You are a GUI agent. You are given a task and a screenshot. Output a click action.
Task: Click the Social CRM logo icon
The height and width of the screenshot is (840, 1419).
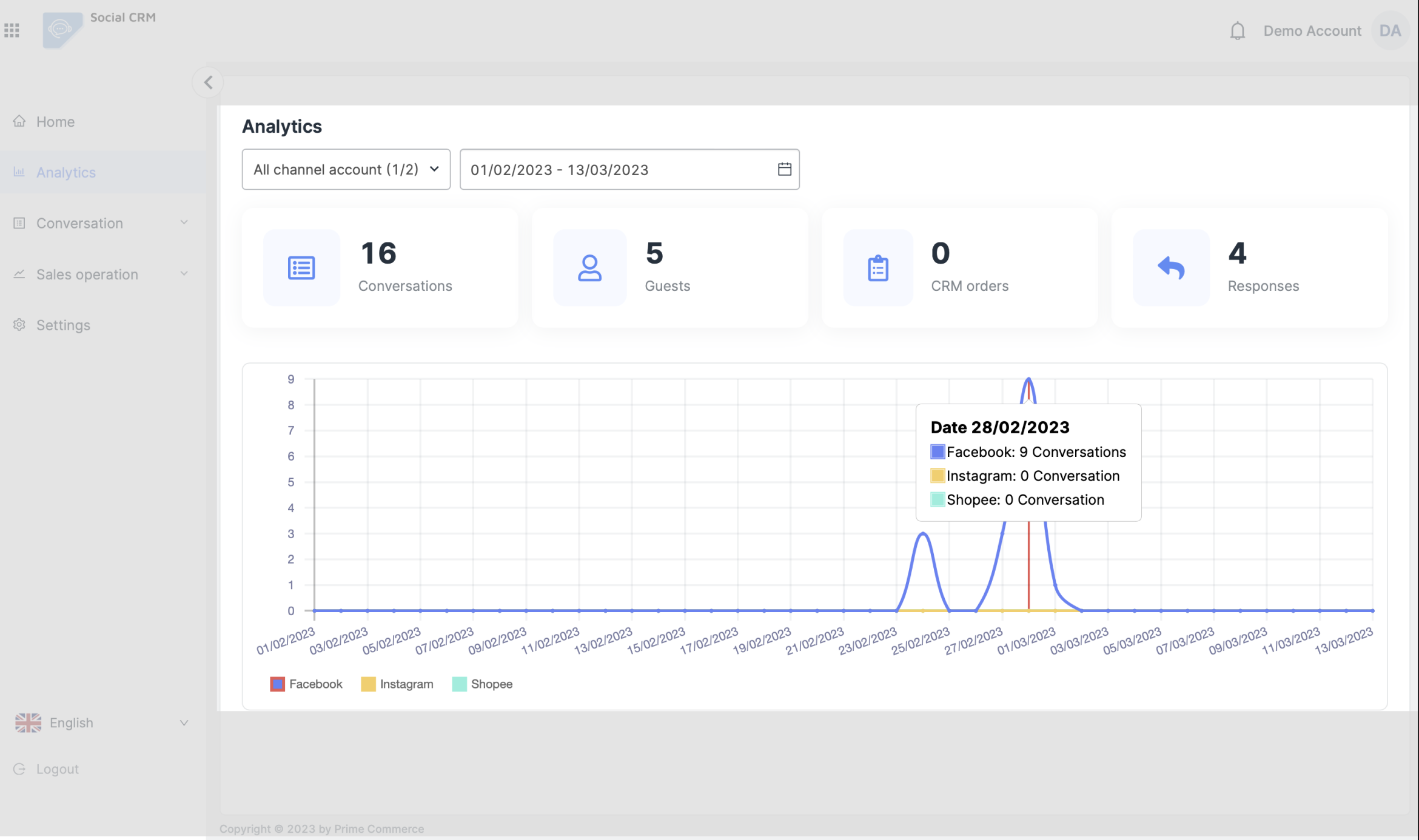click(x=62, y=30)
